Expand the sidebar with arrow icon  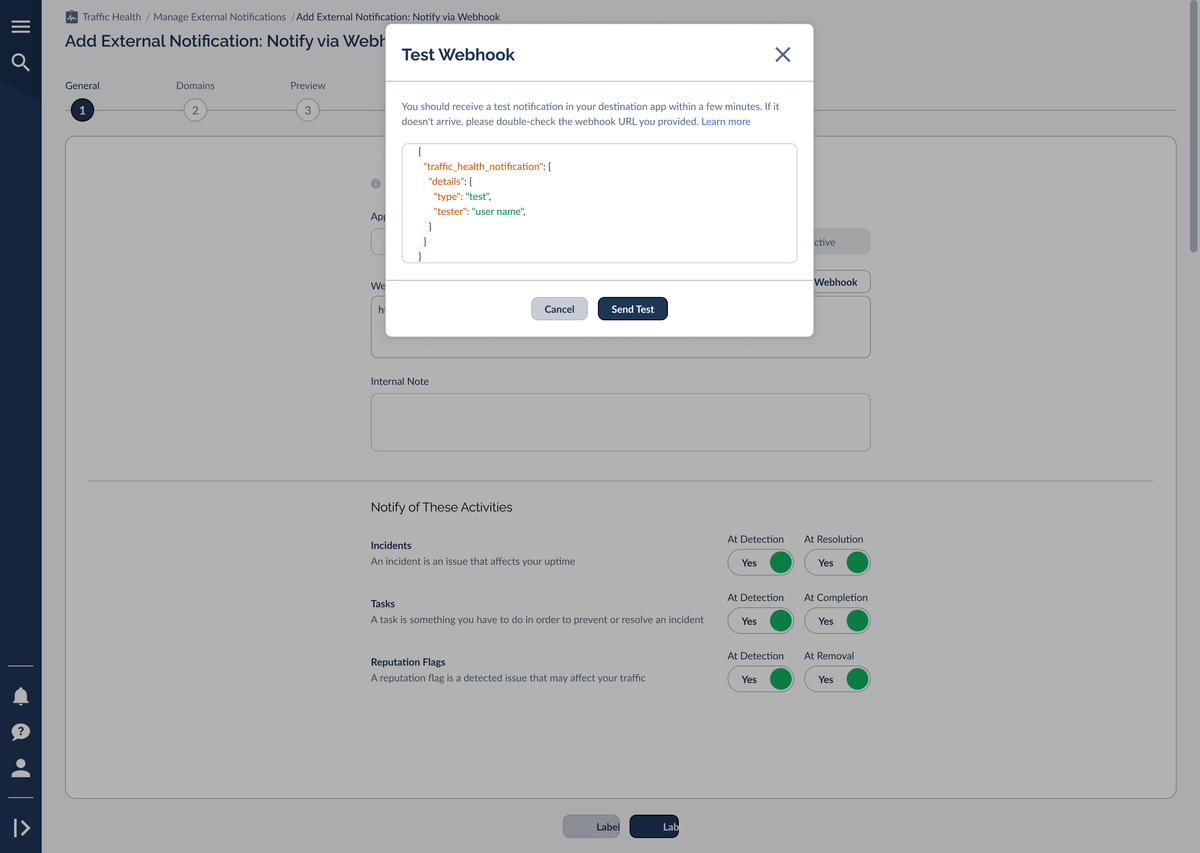(x=21, y=828)
